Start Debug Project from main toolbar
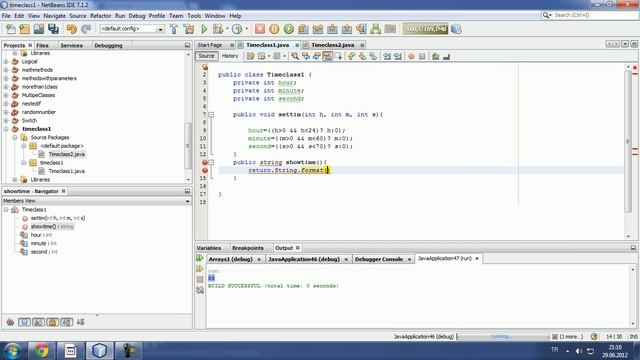Screen dimensions: 640x360 (218, 29)
